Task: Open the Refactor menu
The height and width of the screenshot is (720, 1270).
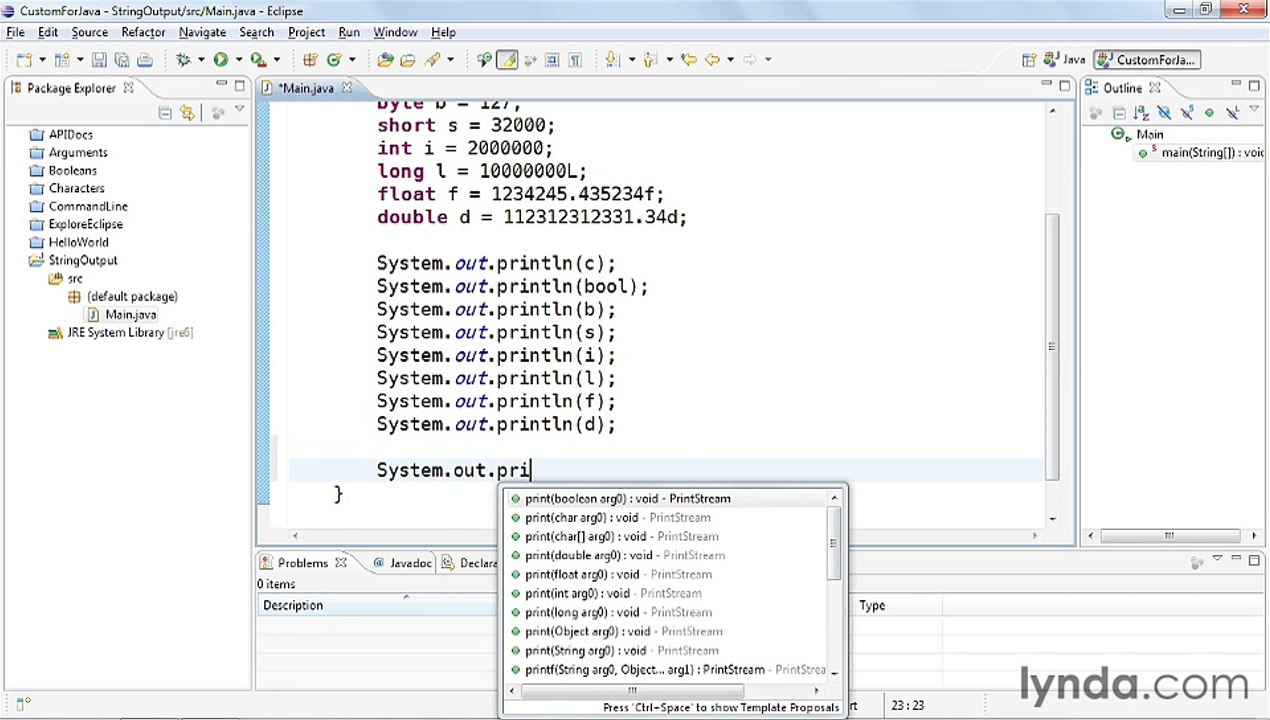Action: [143, 32]
